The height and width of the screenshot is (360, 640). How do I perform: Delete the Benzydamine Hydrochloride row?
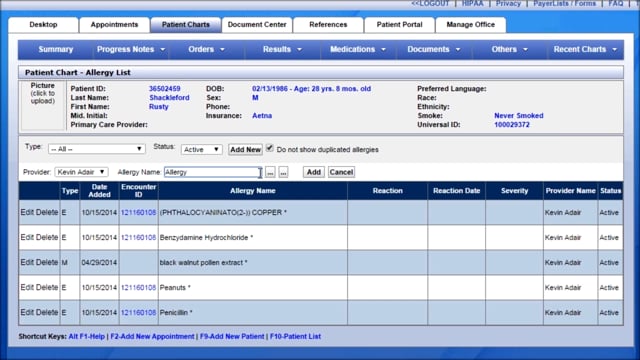tap(47, 237)
